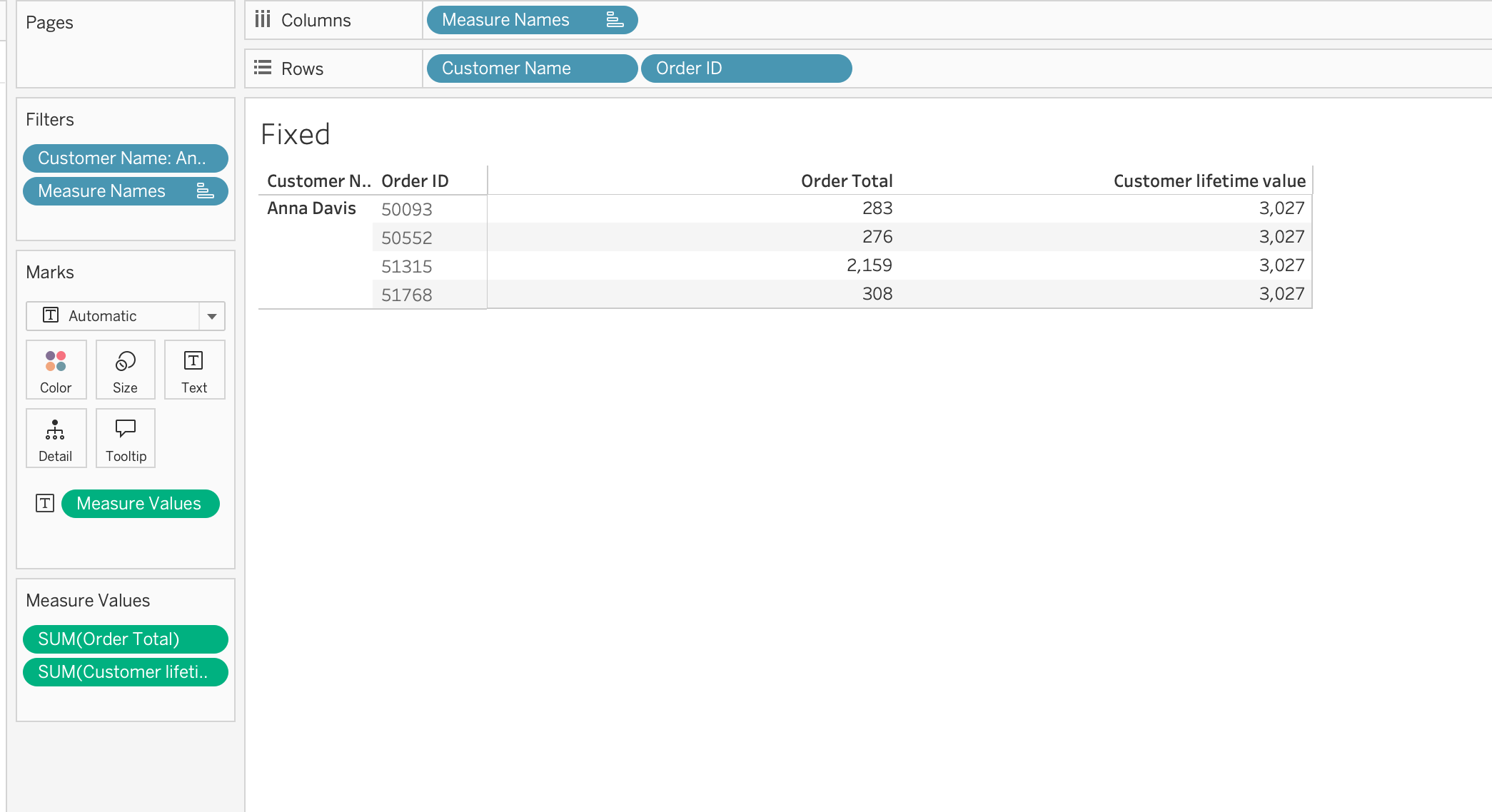Click the Columns shelf icon

pos(263,19)
